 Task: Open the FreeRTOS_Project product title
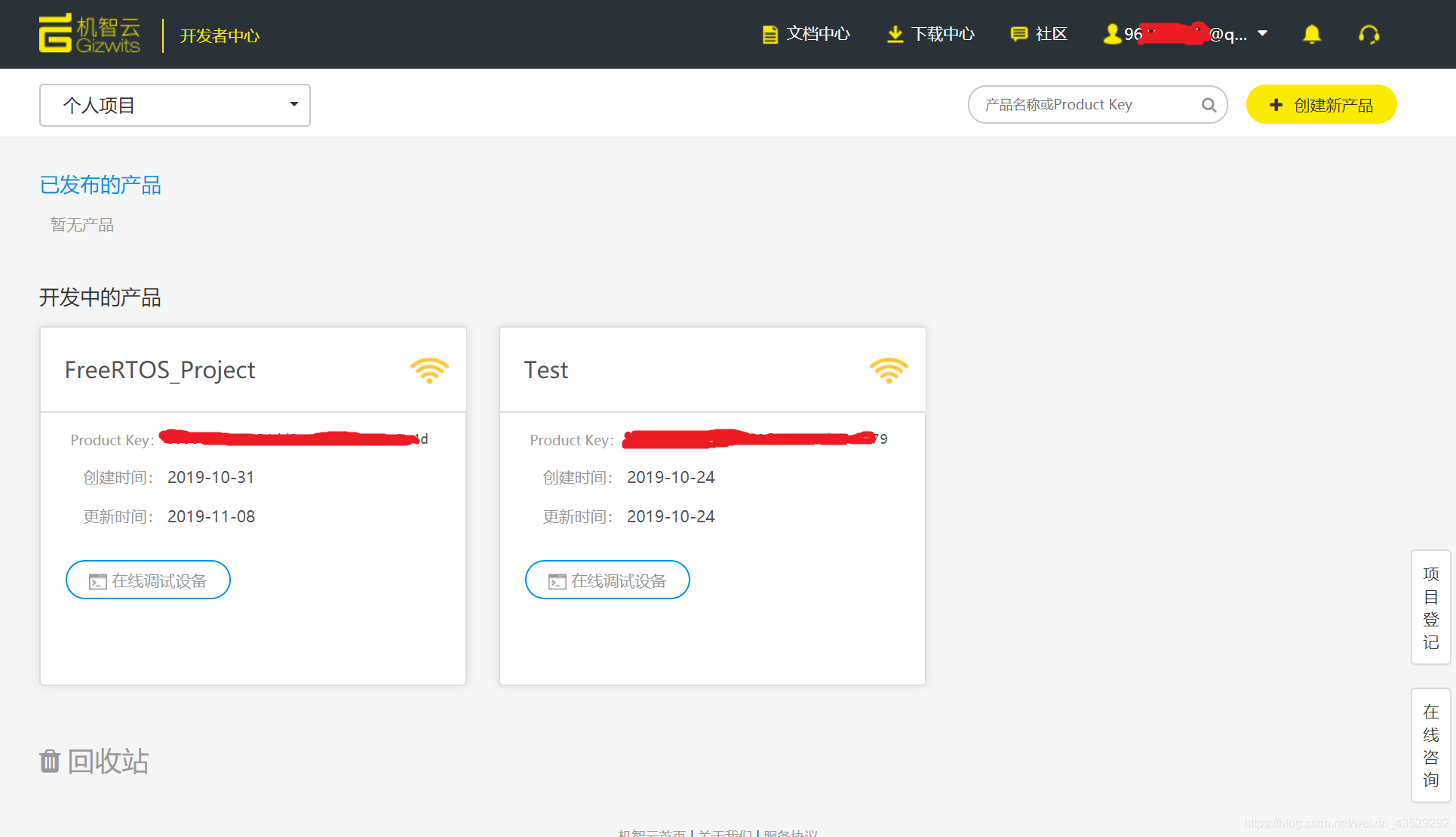click(x=160, y=370)
